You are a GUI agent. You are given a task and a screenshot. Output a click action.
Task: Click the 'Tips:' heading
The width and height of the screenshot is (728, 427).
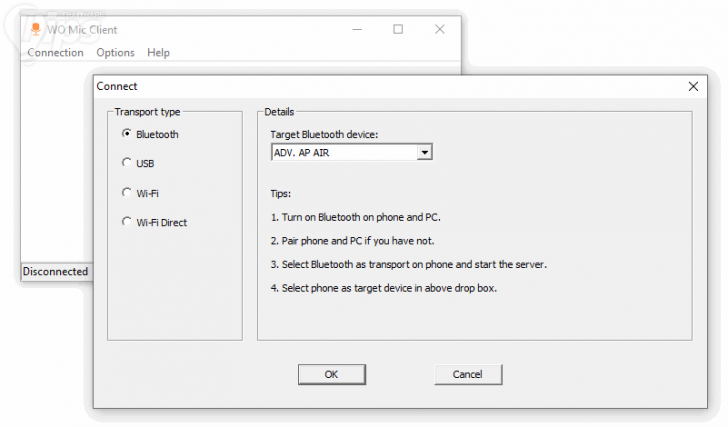[x=281, y=194]
